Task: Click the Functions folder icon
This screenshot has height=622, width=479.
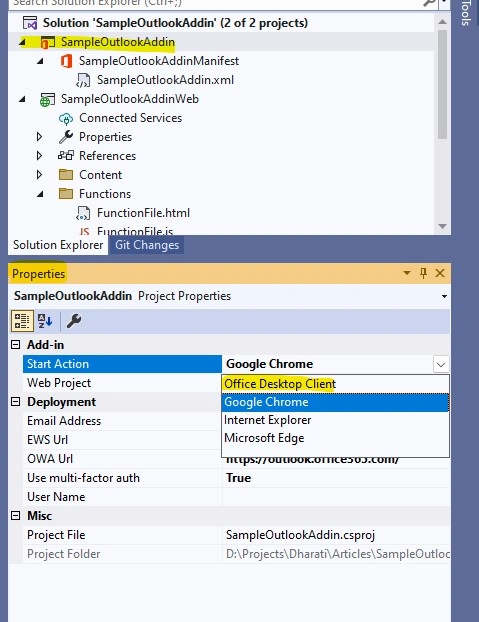Action: tap(66, 194)
